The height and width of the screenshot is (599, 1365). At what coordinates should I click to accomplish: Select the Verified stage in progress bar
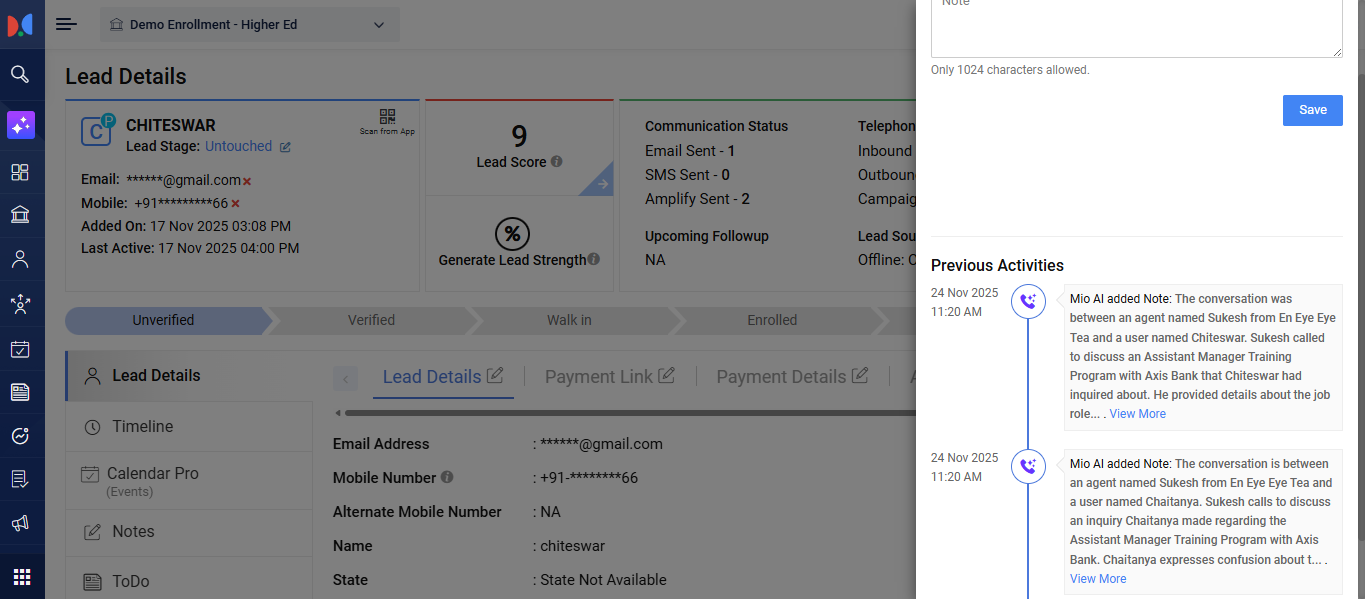pyautogui.click(x=371, y=321)
